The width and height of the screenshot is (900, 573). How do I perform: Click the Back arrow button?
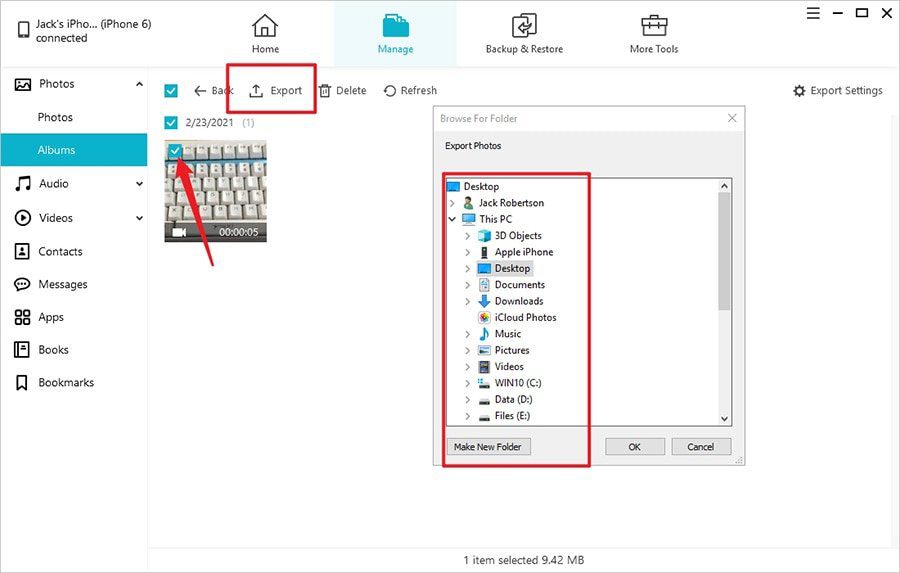coord(214,91)
